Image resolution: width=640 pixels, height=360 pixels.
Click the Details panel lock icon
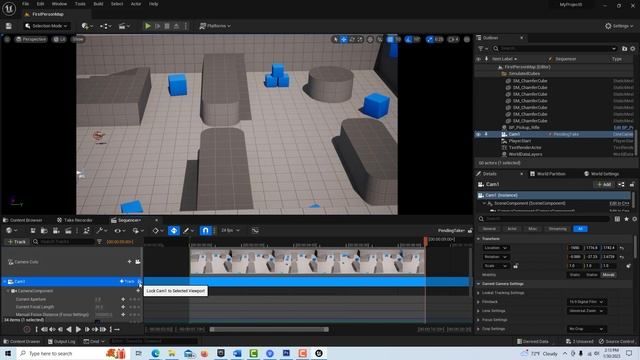click(632, 184)
